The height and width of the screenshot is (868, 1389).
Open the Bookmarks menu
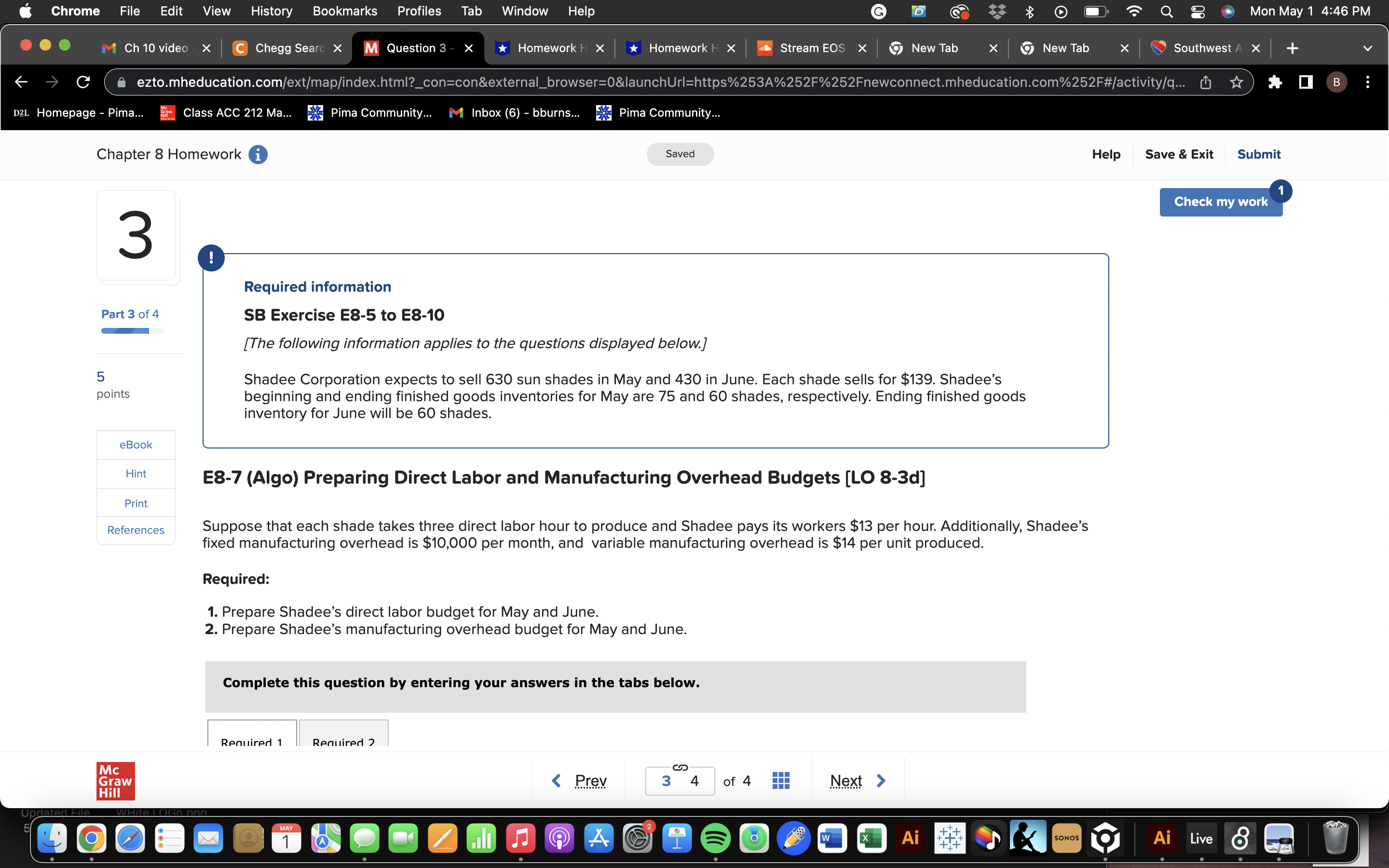pos(344,11)
